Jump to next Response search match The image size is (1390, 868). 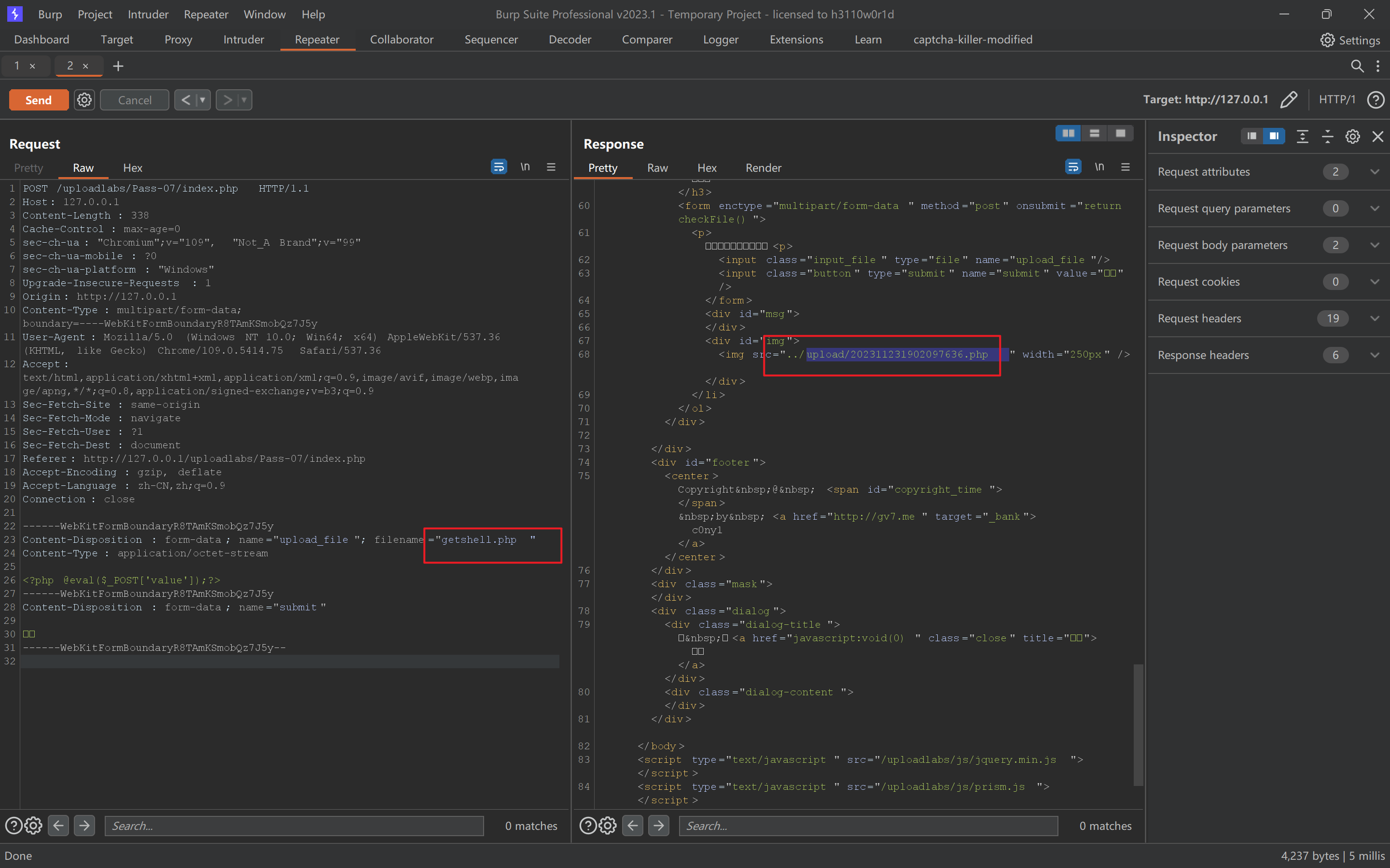[658, 826]
